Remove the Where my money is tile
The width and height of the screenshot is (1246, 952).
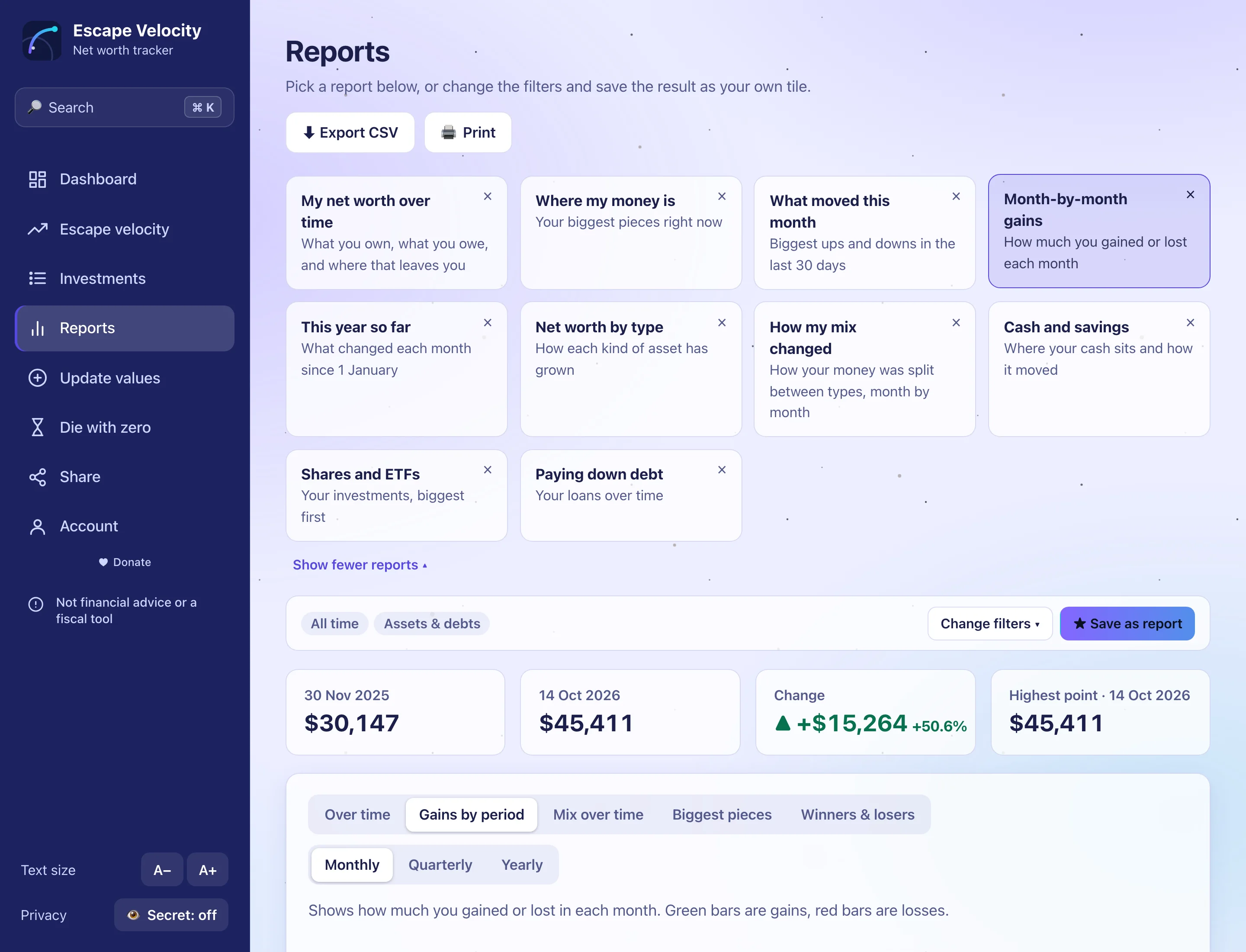click(x=722, y=196)
